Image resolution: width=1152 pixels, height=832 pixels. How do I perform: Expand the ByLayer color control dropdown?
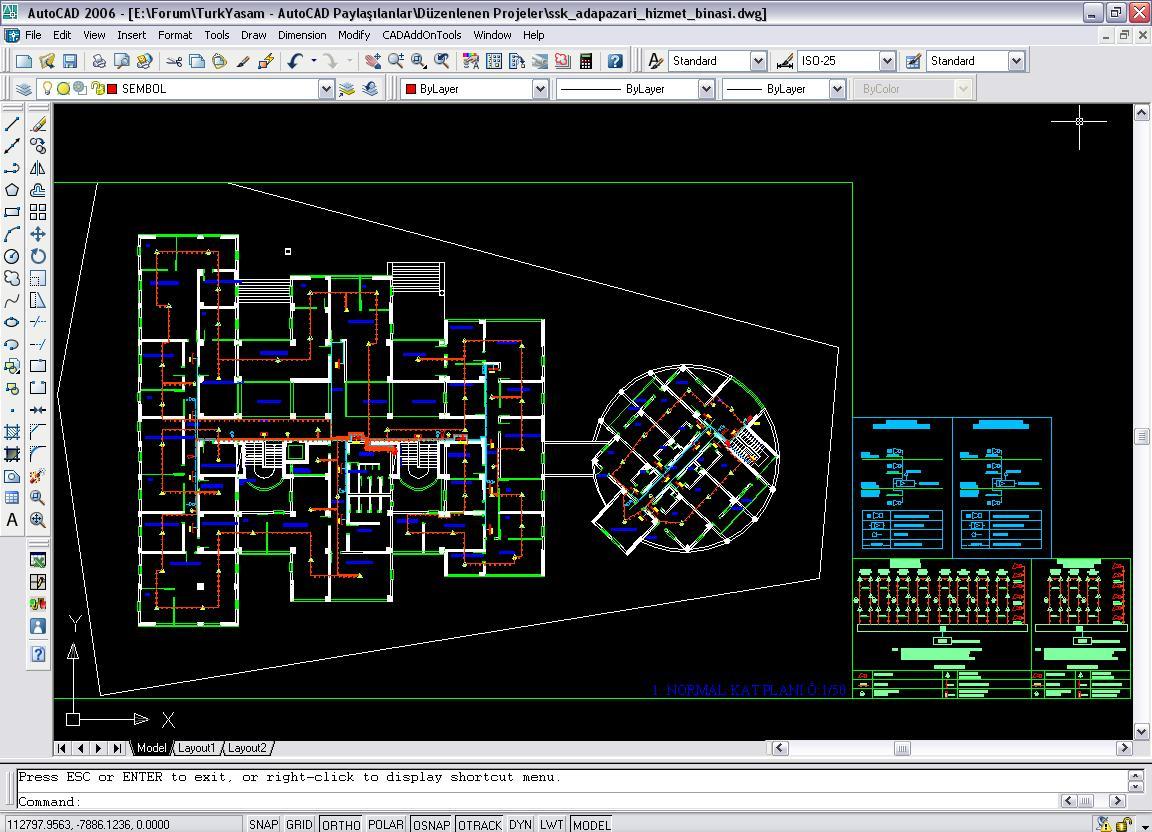click(x=538, y=88)
